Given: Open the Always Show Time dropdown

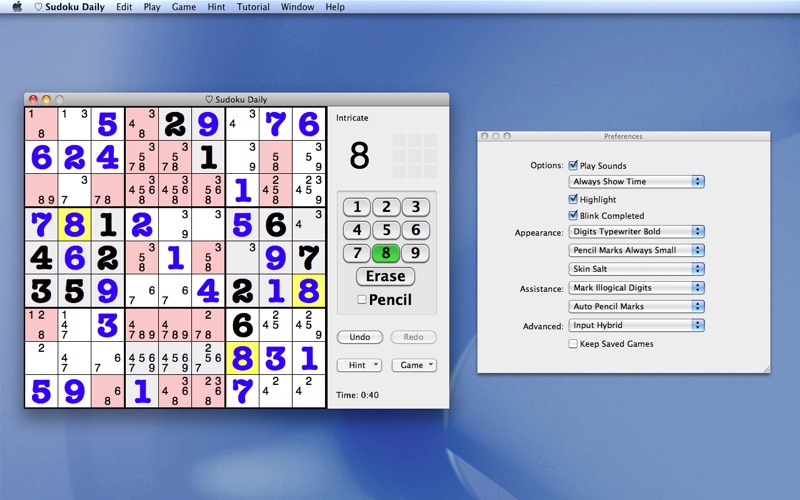Looking at the screenshot, I should 636,181.
